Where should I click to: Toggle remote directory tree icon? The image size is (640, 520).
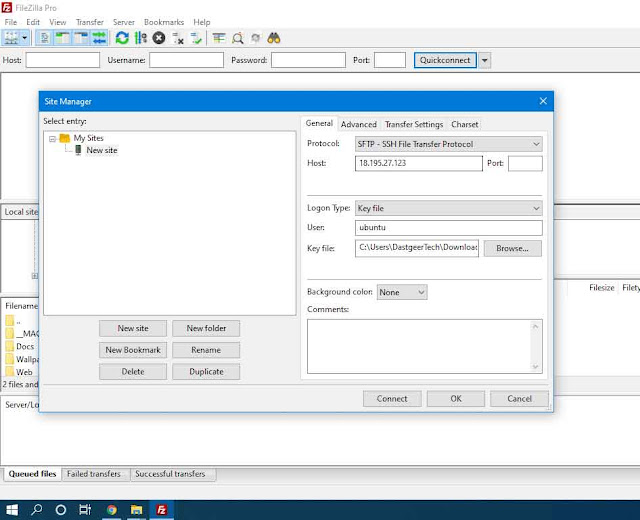[81, 38]
